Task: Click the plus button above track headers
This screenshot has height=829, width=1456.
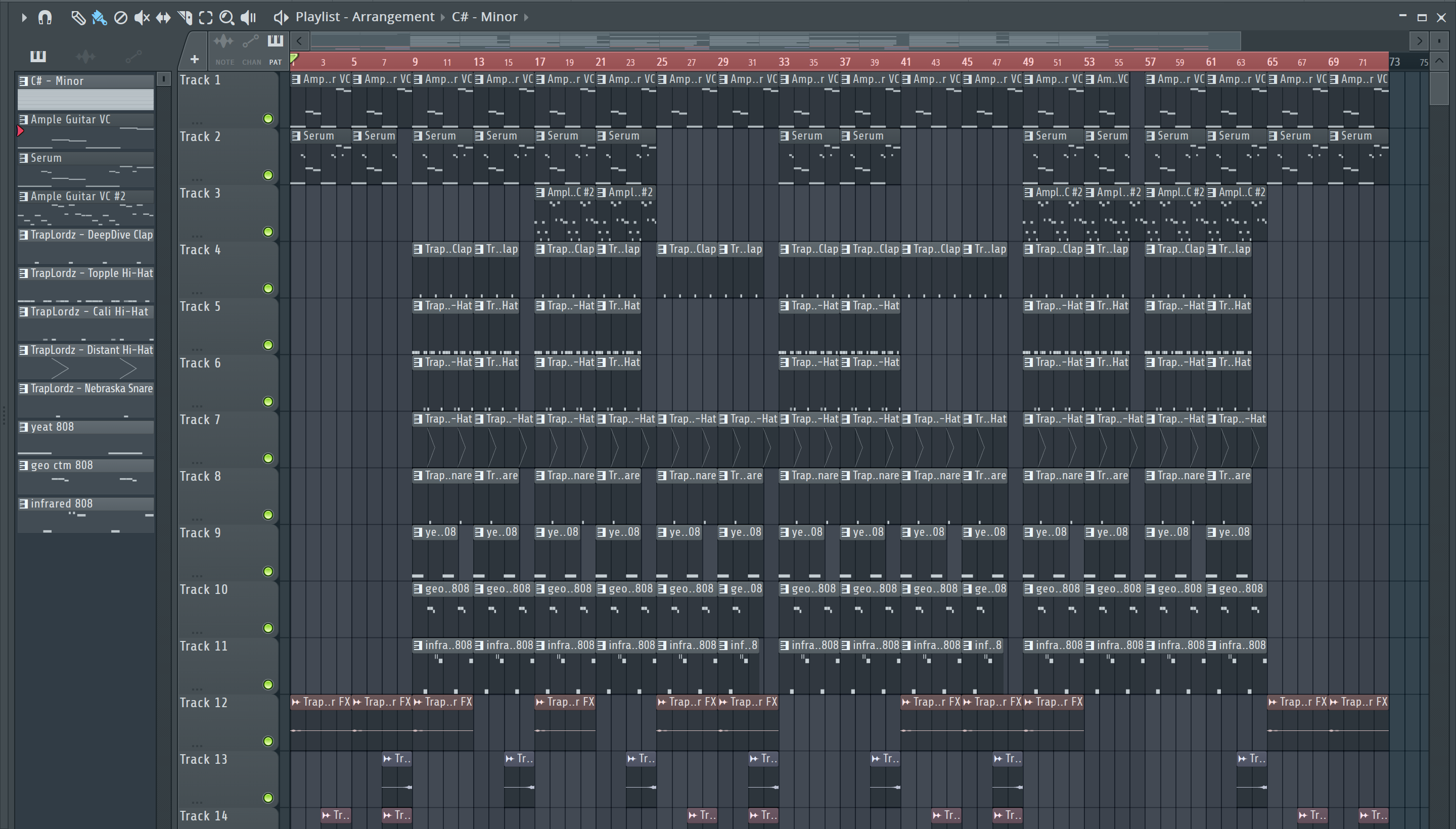Action: pos(194,59)
